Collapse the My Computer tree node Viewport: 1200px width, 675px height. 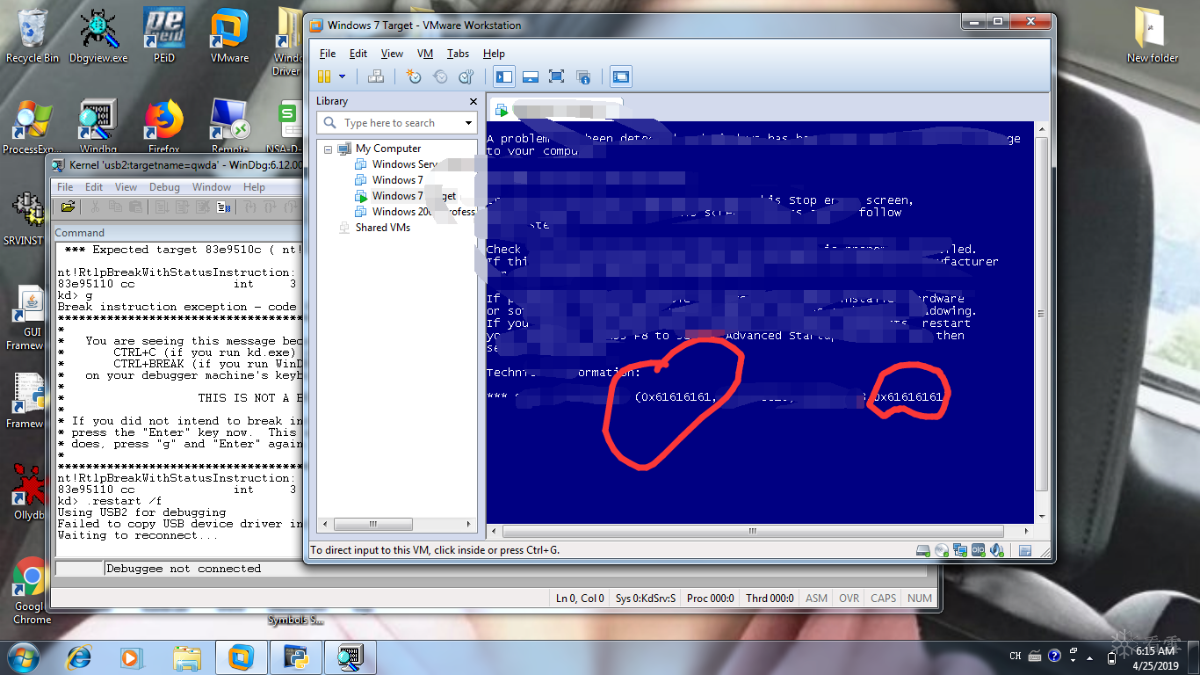pyautogui.click(x=328, y=148)
